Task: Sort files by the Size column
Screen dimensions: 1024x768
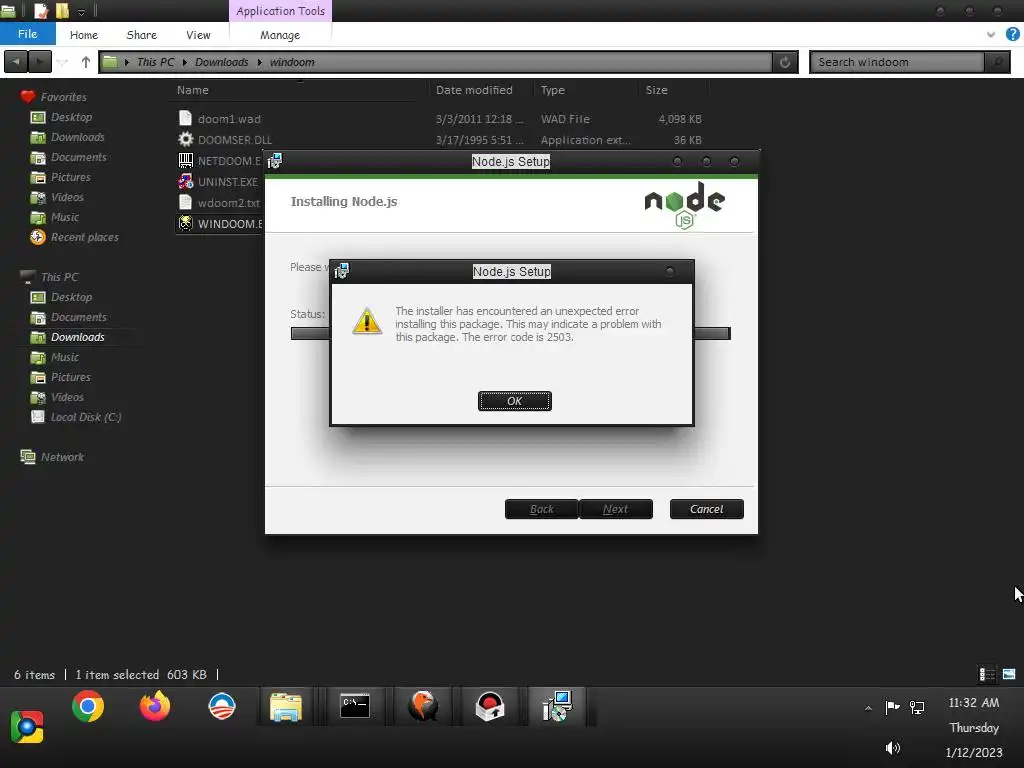Action: click(656, 90)
